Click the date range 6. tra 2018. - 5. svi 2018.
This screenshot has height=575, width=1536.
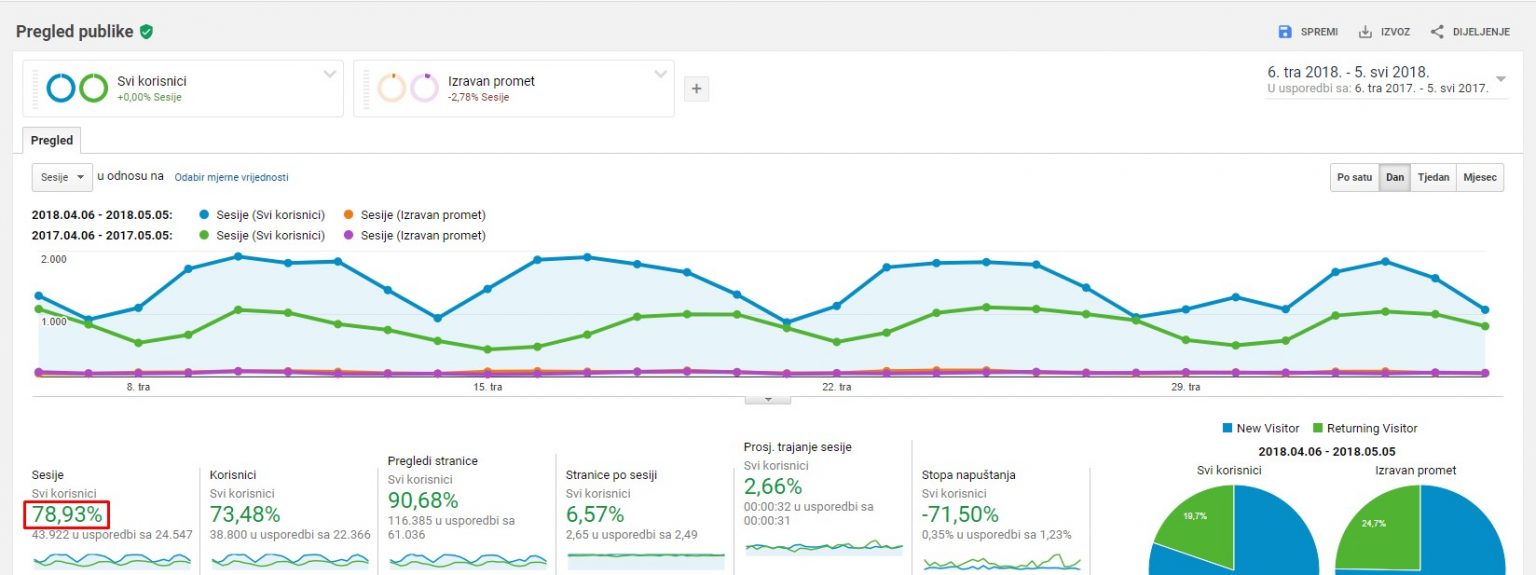pyautogui.click(x=1348, y=72)
